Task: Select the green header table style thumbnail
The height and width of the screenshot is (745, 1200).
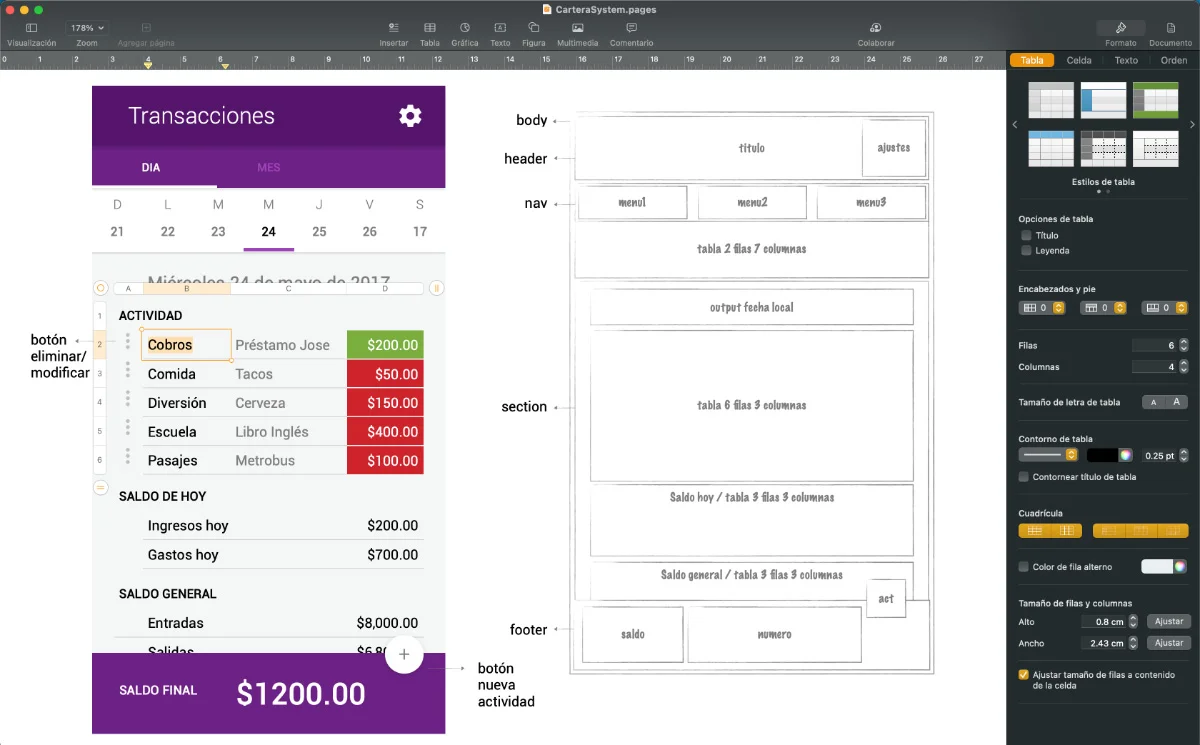Action: [1156, 100]
